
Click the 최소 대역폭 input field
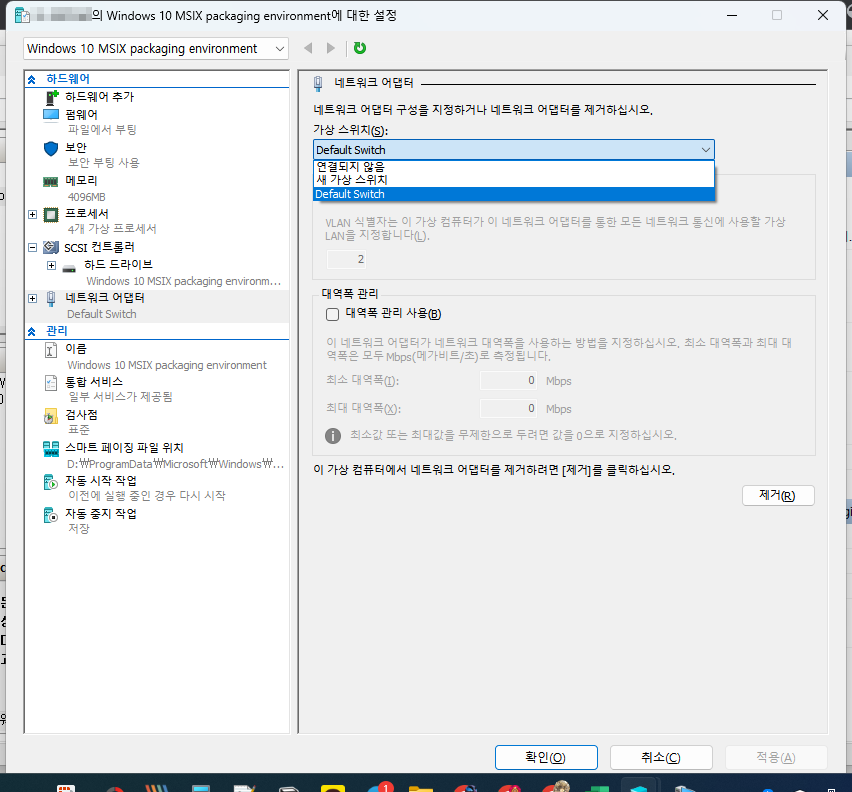[x=509, y=381]
